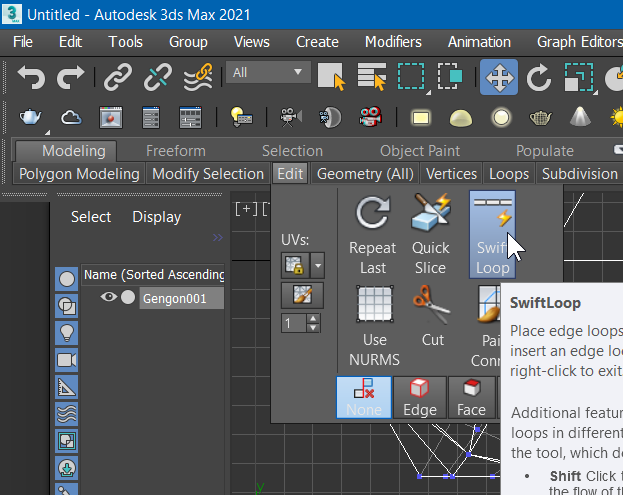Activate the Quick Slice tool

431,235
